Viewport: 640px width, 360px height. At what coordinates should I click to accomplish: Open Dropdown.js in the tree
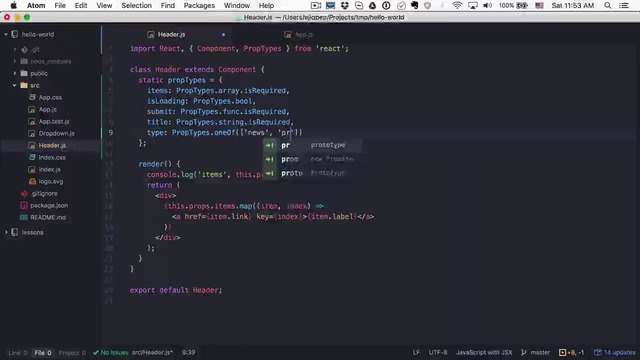pyautogui.click(x=56, y=133)
